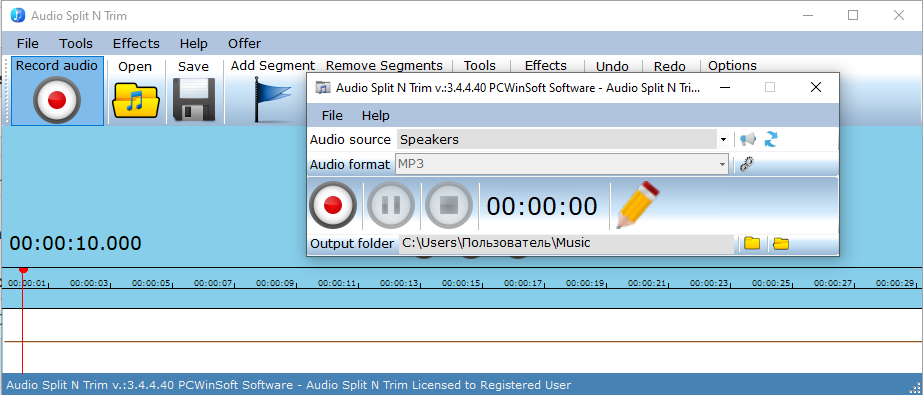
Task: Open the Help menu in the recorder window
Action: click(x=376, y=115)
